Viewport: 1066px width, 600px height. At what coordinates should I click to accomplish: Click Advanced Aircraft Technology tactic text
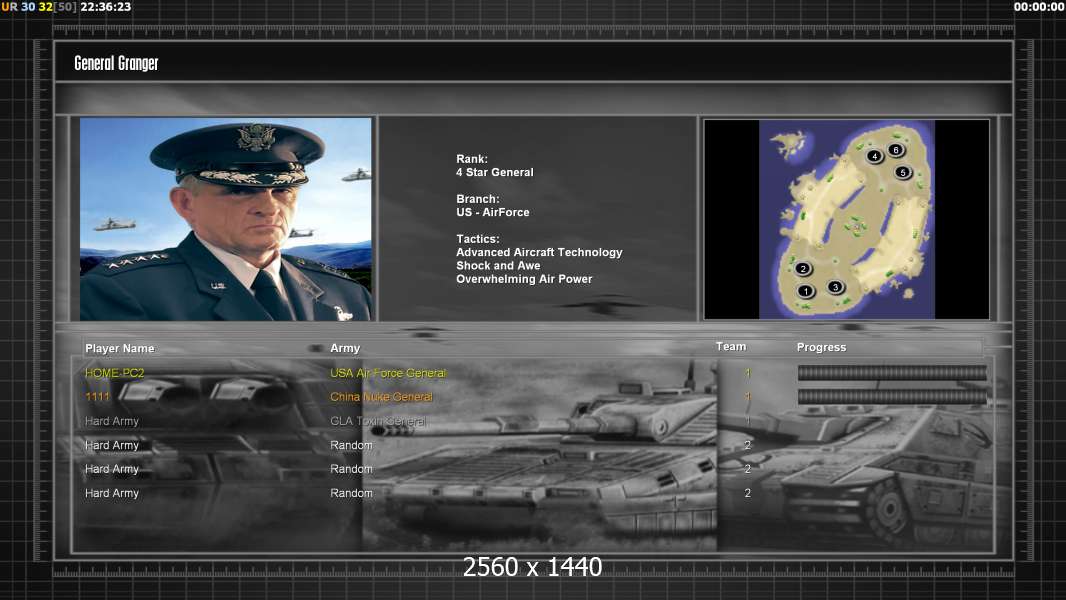(x=539, y=252)
